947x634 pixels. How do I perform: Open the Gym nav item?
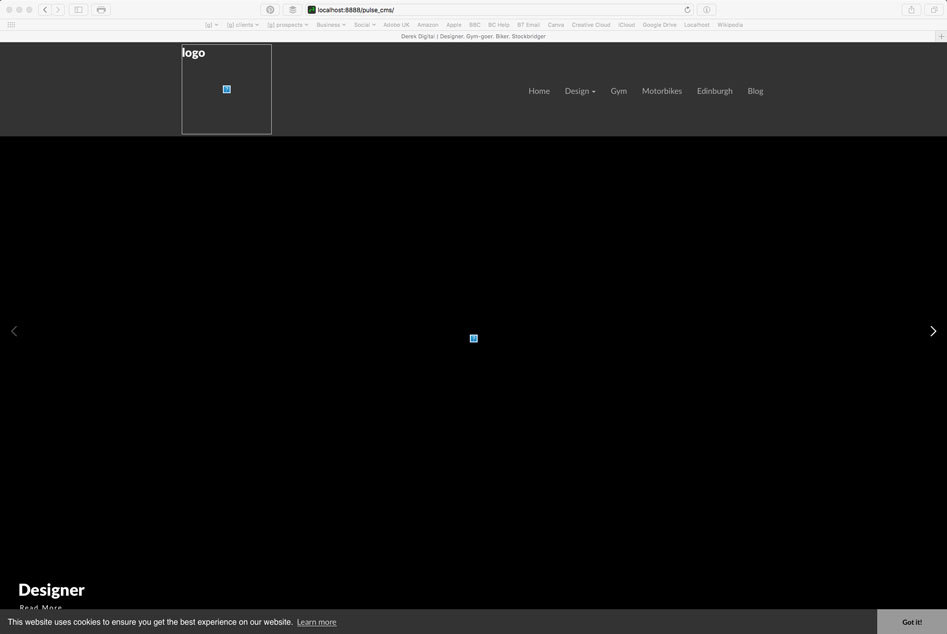click(x=618, y=91)
